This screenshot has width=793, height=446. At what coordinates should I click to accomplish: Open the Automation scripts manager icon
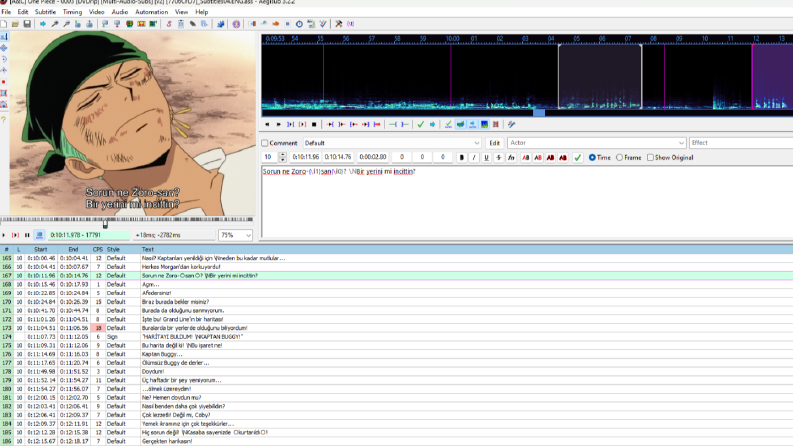tap(221, 24)
